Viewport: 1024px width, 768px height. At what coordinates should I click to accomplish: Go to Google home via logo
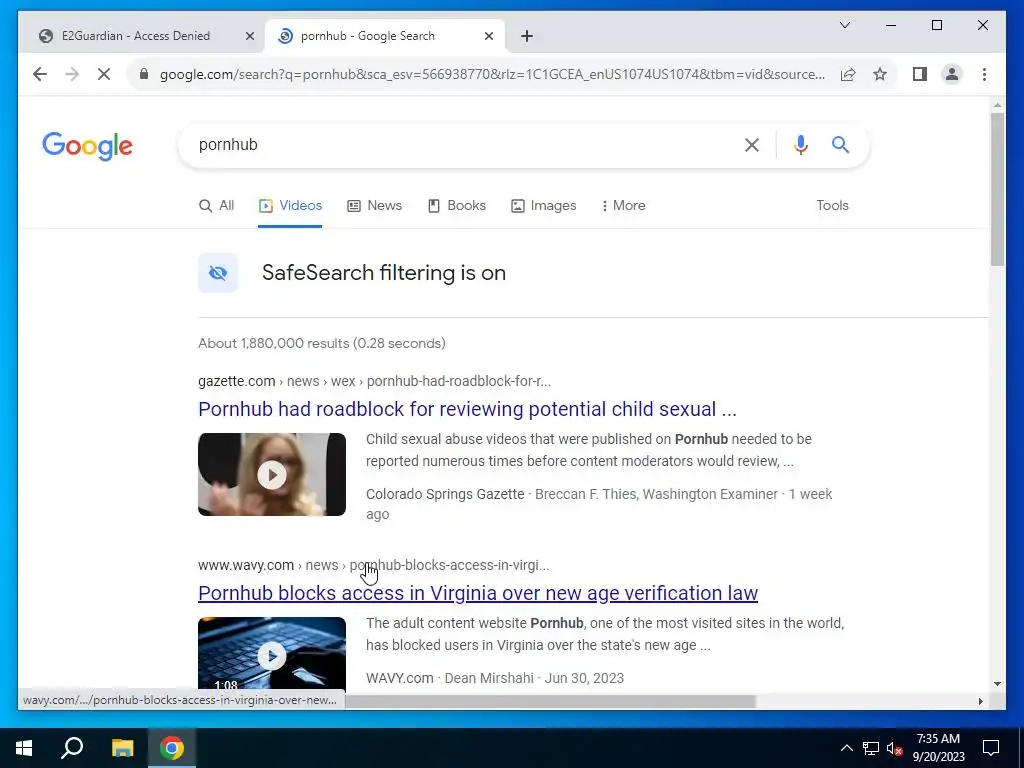[x=87, y=146]
